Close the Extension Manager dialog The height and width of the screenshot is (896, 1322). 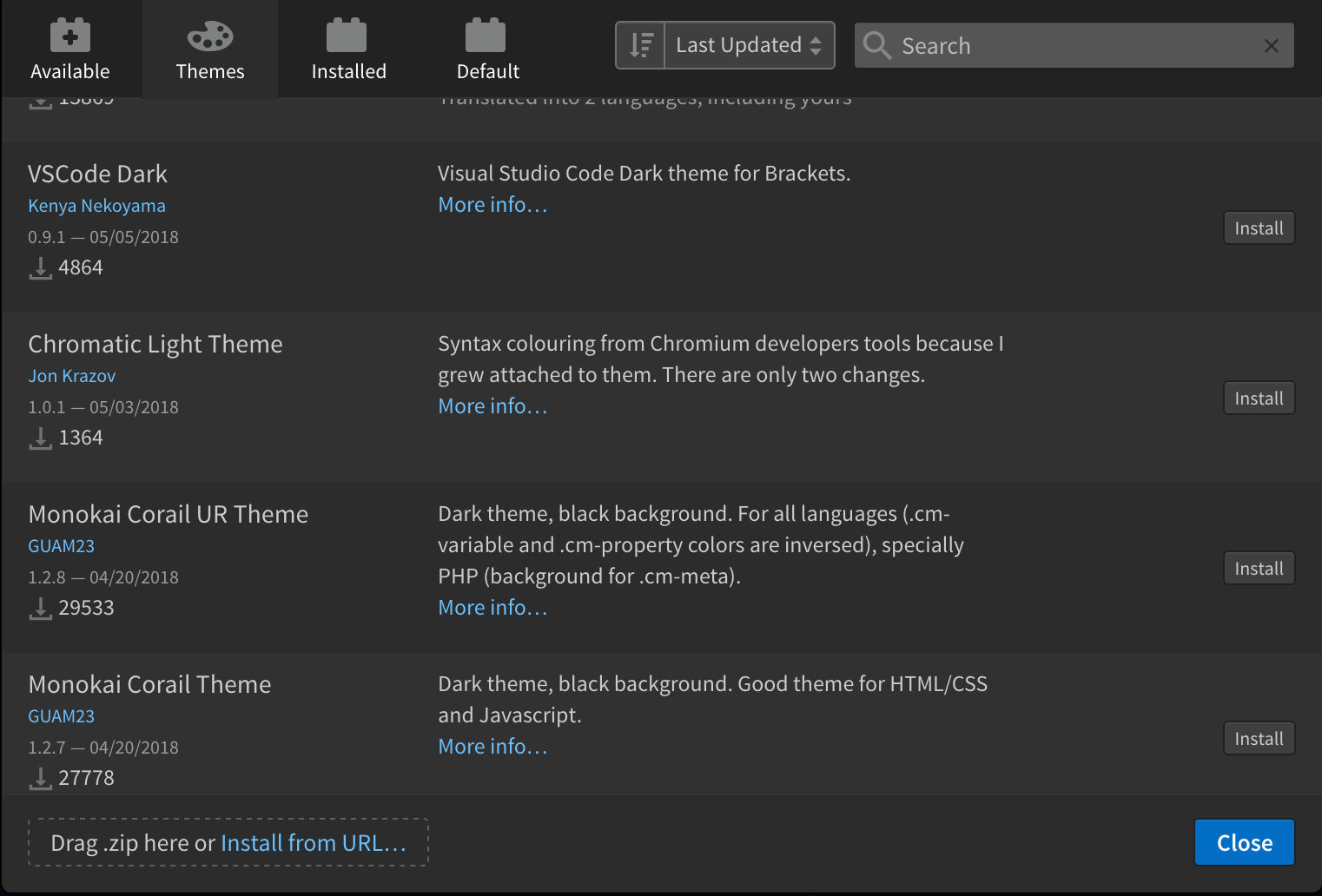(x=1244, y=842)
